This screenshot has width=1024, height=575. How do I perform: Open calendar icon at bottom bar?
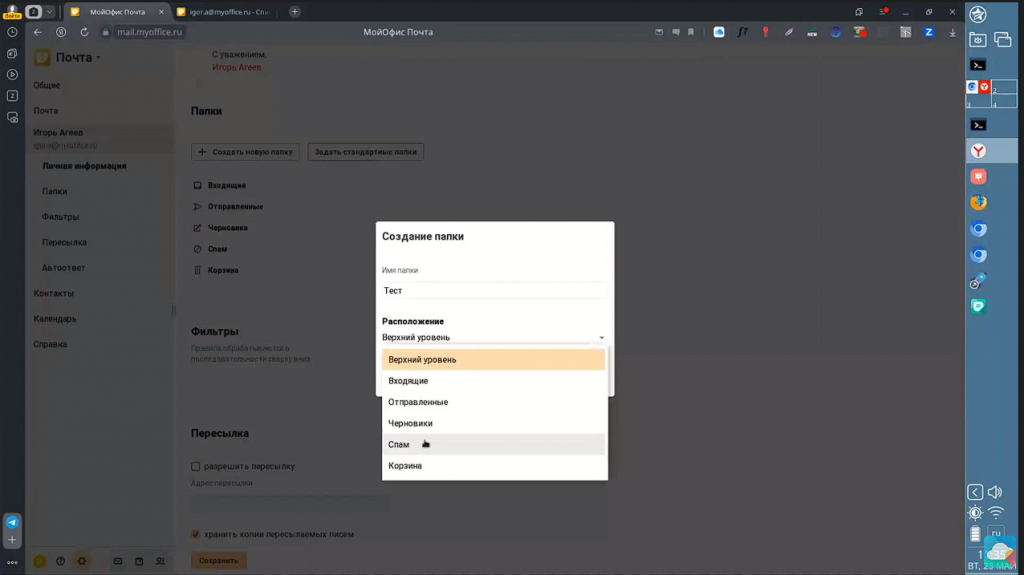click(139, 561)
